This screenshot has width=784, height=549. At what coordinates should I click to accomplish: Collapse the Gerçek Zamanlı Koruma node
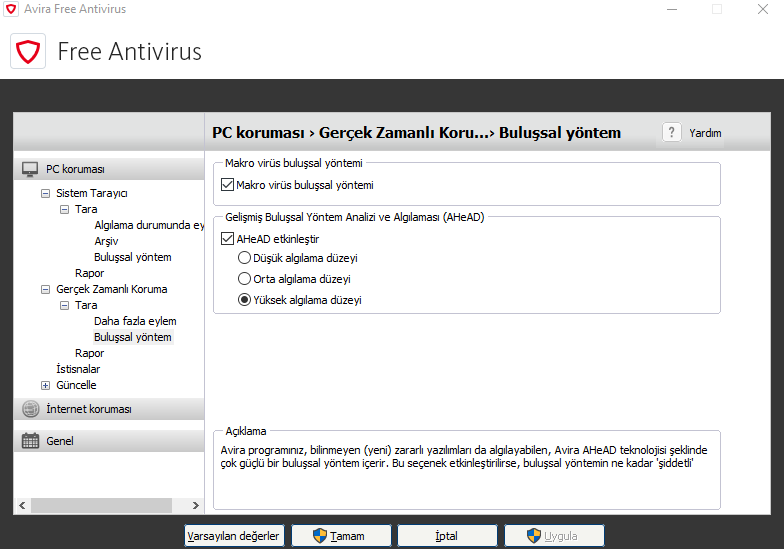point(46,290)
